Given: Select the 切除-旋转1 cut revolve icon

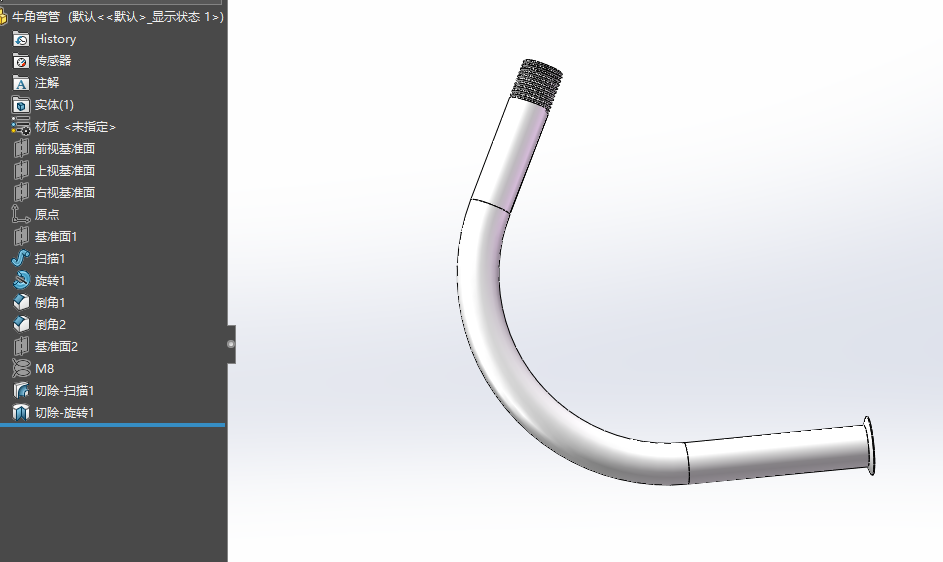Looking at the screenshot, I should (x=21, y=412).
